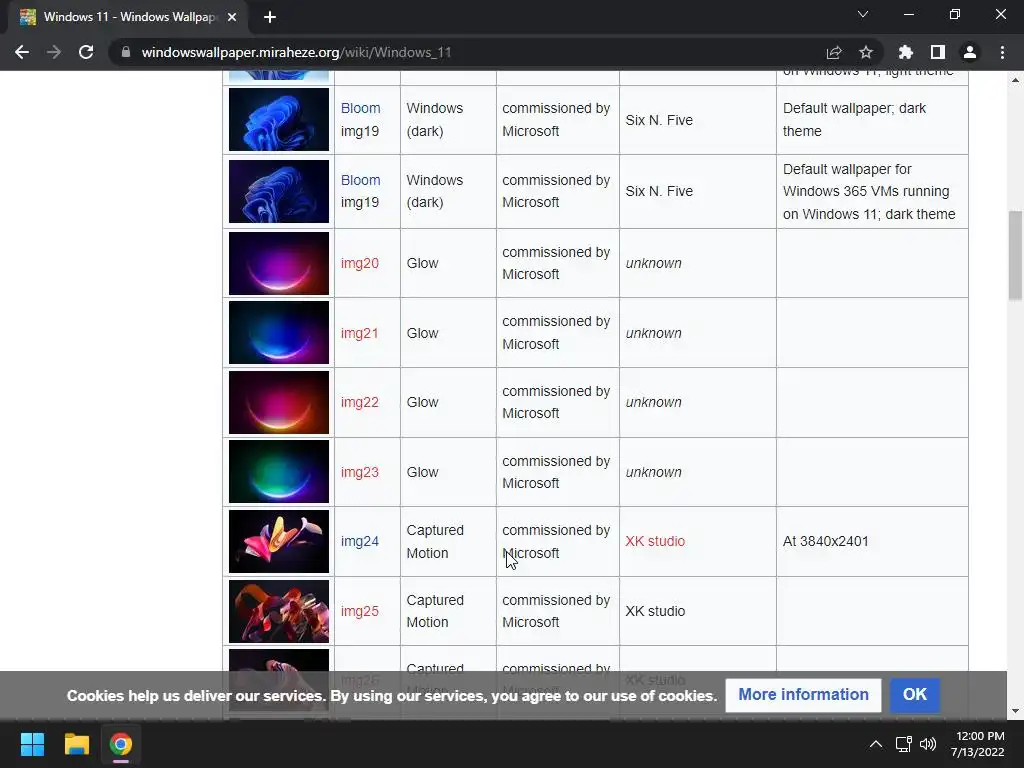Open the img24 Captured Motion thumbnail

279,541
